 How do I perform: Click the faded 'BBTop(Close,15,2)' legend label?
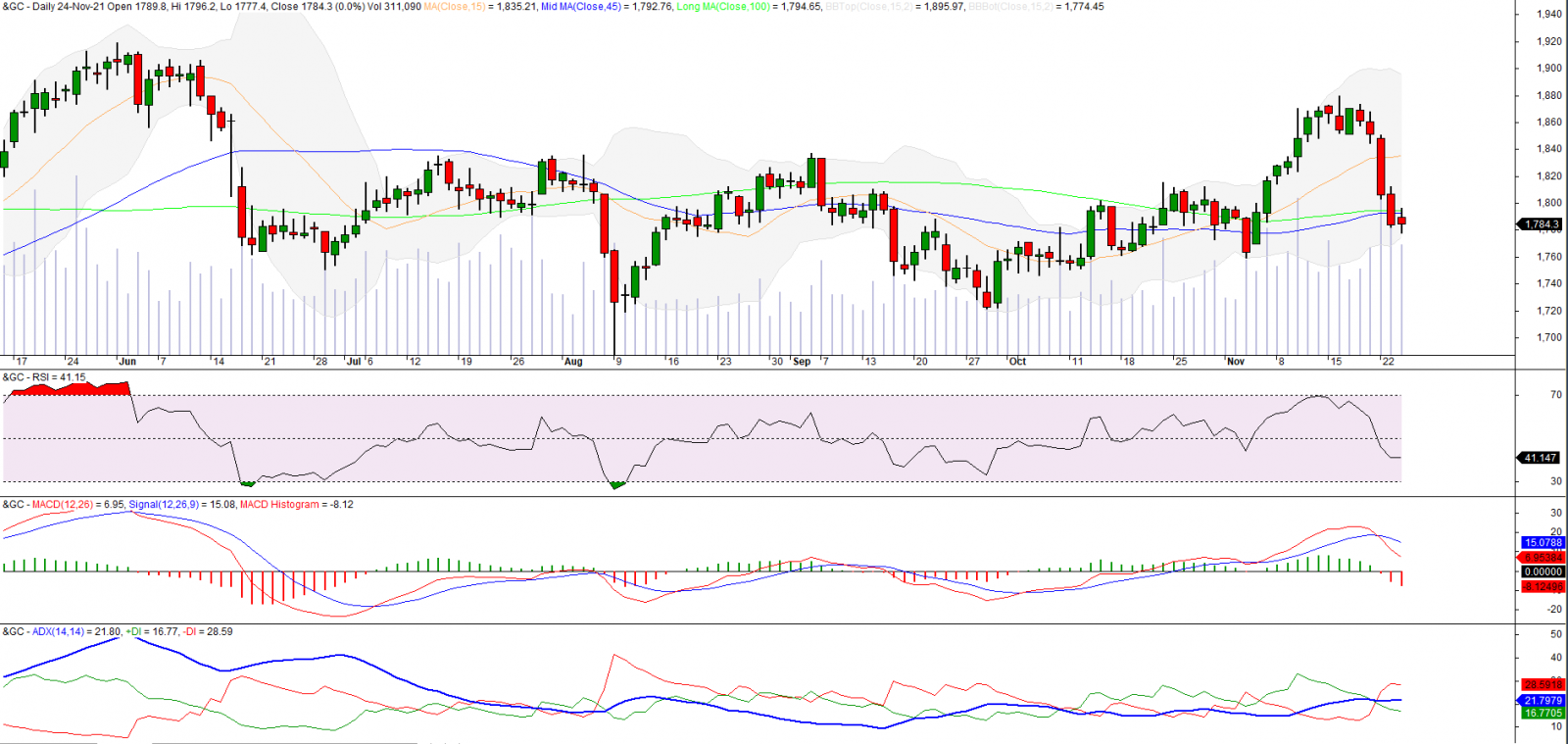[868, 7]
